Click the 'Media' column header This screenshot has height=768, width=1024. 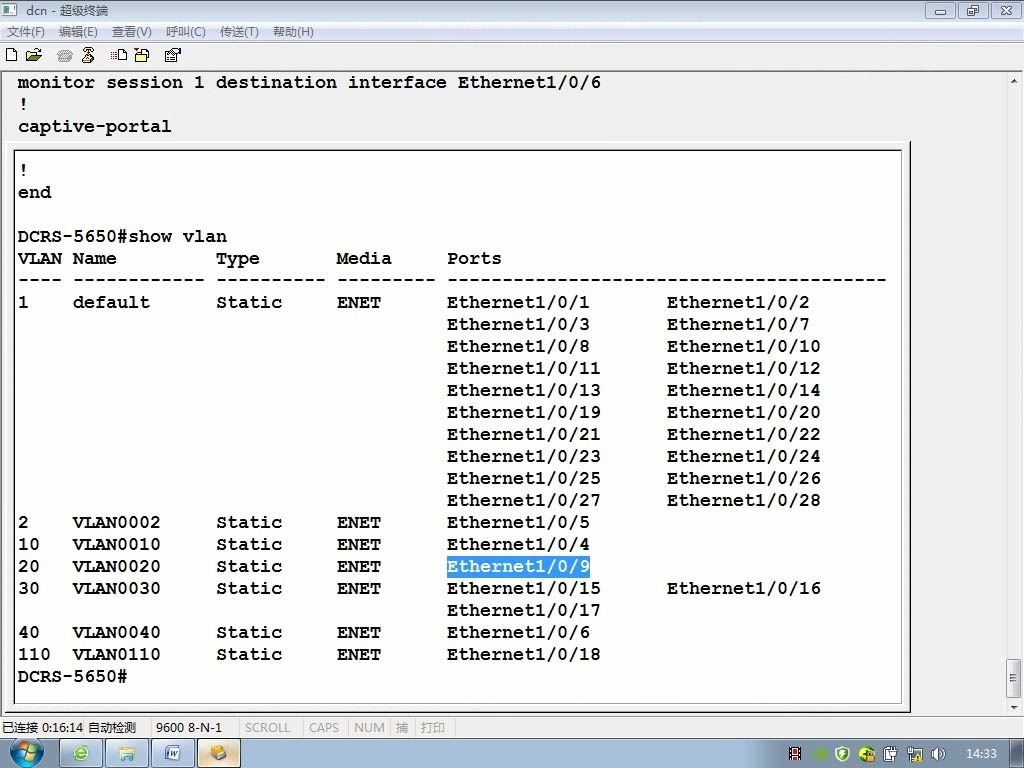pos(364,259)
